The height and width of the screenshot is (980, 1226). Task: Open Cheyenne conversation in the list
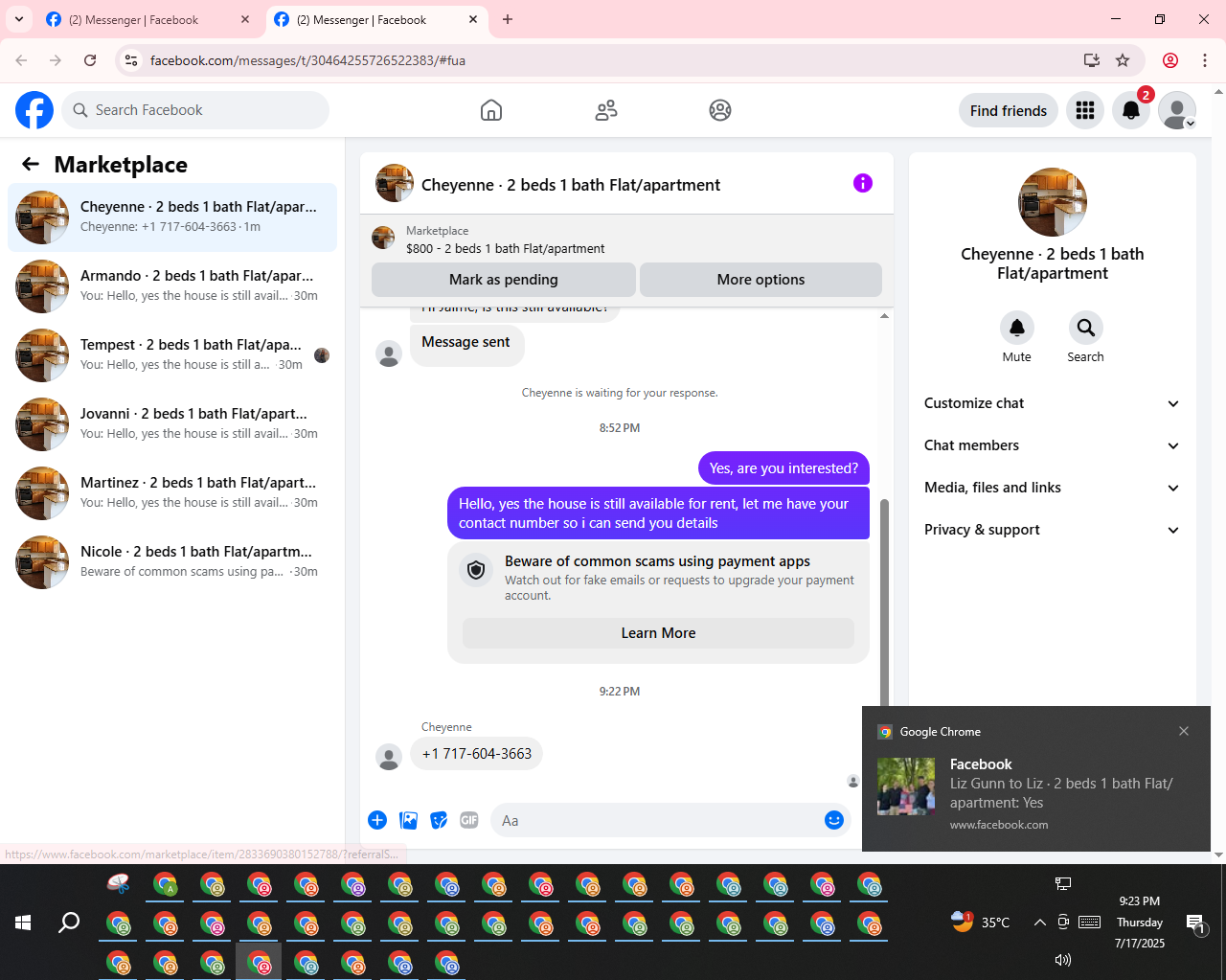(x=172, y=217)
